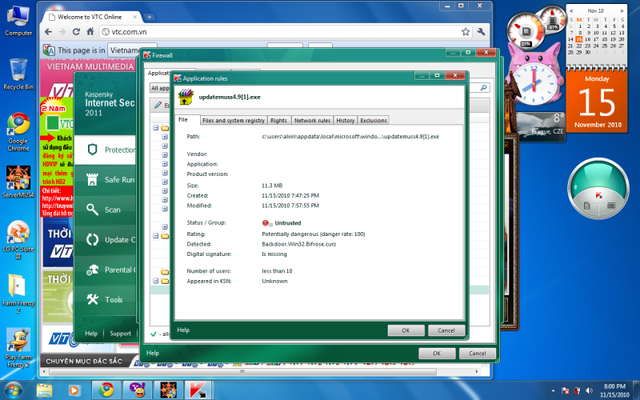Open Support link in Kaspersky main window
This screenshot has height=400, width=640.
[120, 333]
